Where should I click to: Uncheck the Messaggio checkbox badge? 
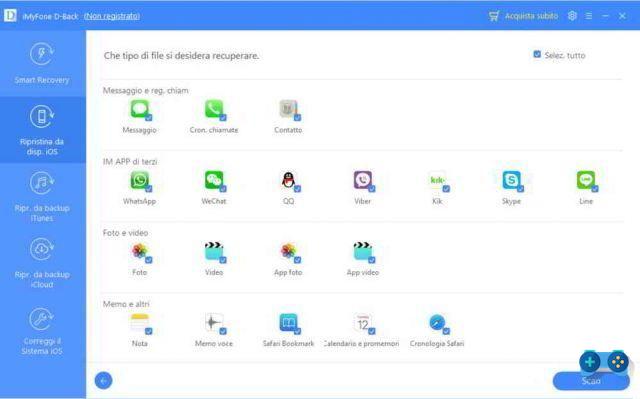pos(149,117)
